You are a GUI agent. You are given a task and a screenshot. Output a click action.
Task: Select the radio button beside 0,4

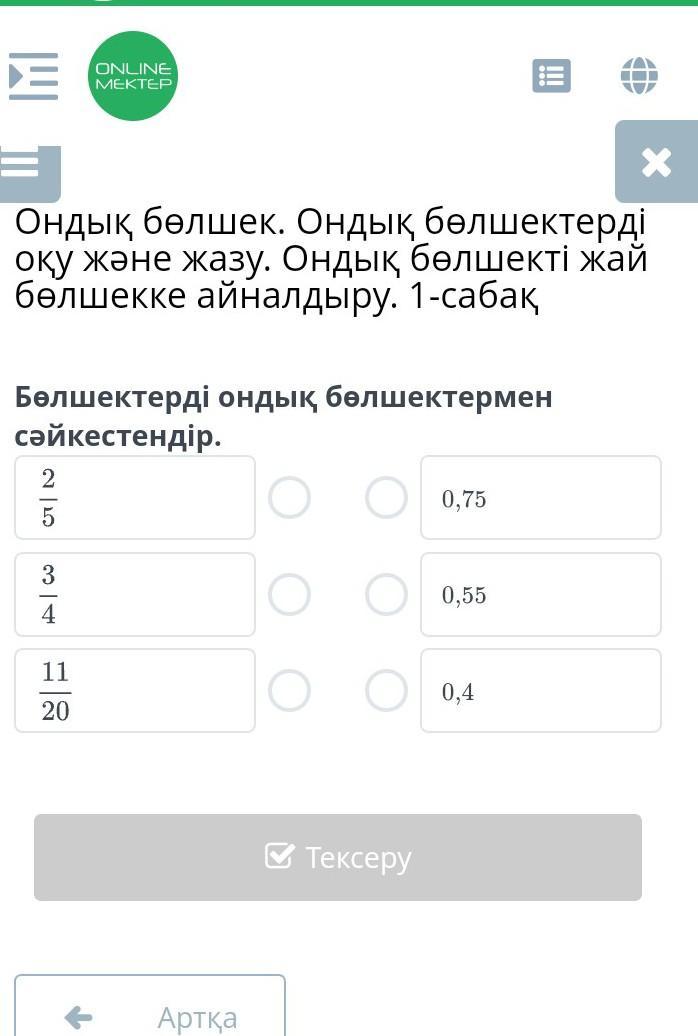[x=386, y=690]
